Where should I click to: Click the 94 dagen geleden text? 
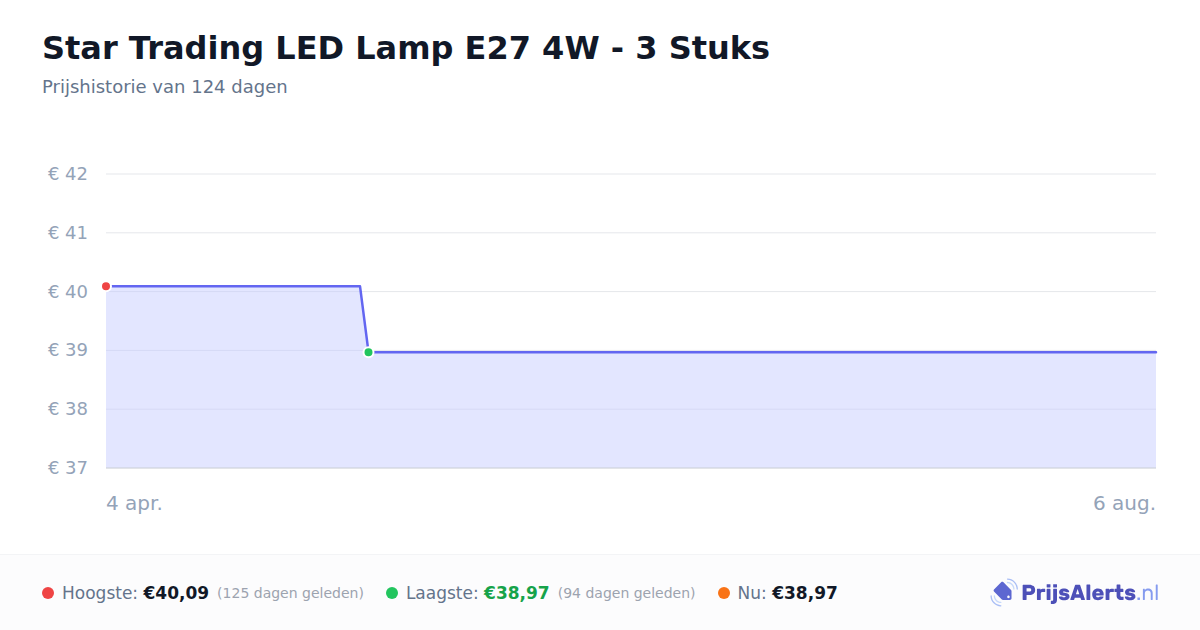click(x=626, y=593)
